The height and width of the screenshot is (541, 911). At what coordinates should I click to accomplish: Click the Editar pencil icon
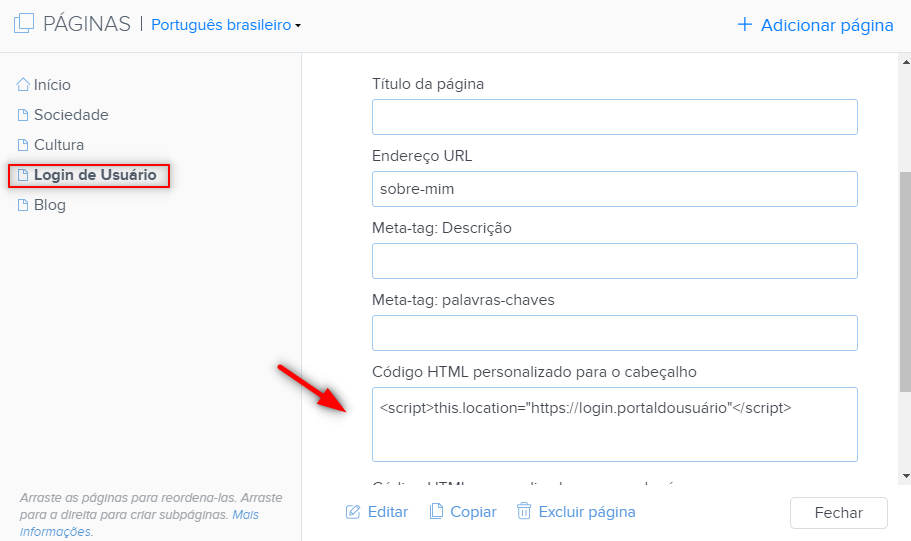(353, 512)
